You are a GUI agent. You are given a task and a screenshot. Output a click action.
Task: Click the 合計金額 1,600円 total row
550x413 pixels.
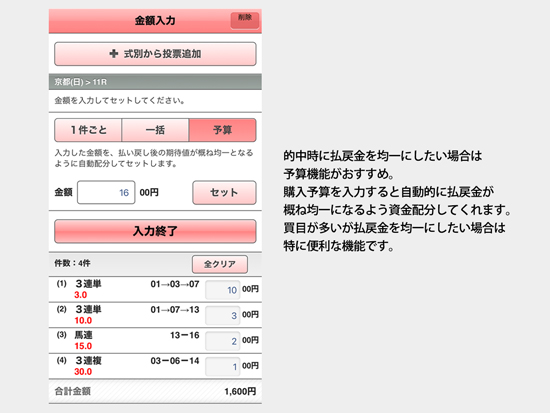click(155, 391)
